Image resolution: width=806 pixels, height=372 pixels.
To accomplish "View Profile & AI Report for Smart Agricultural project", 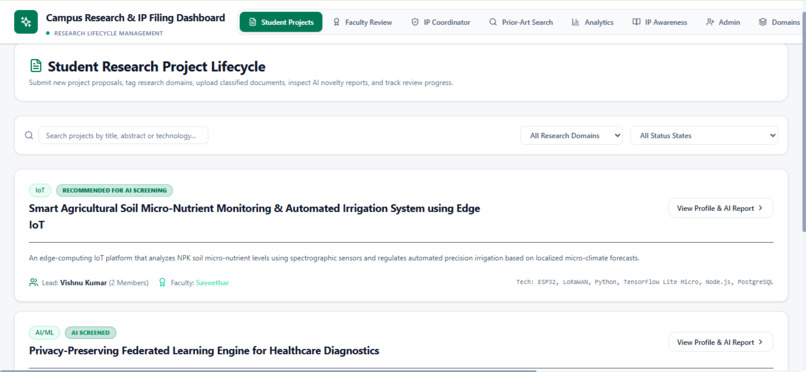I will 721,208.
